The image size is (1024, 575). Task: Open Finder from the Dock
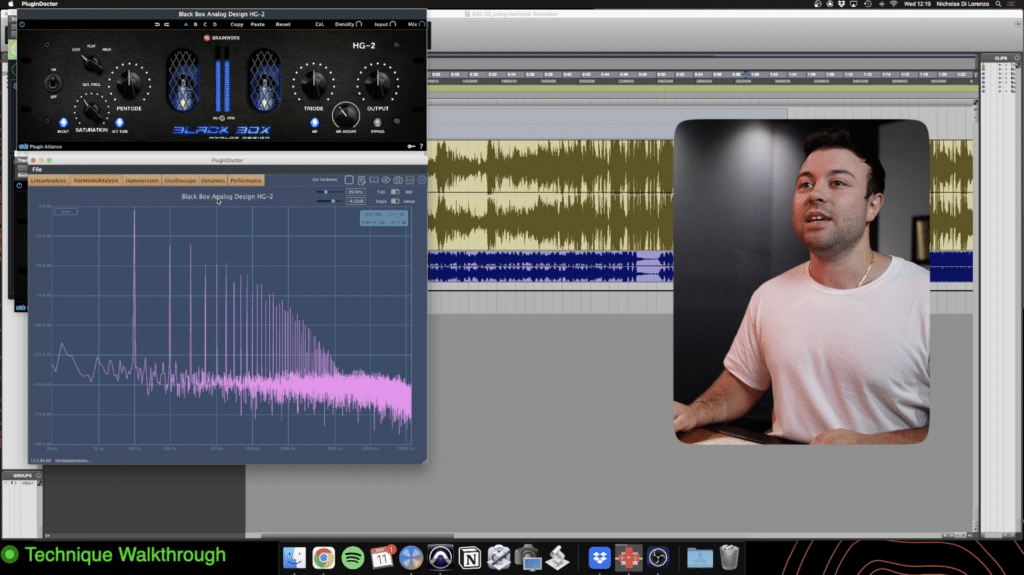294,557
